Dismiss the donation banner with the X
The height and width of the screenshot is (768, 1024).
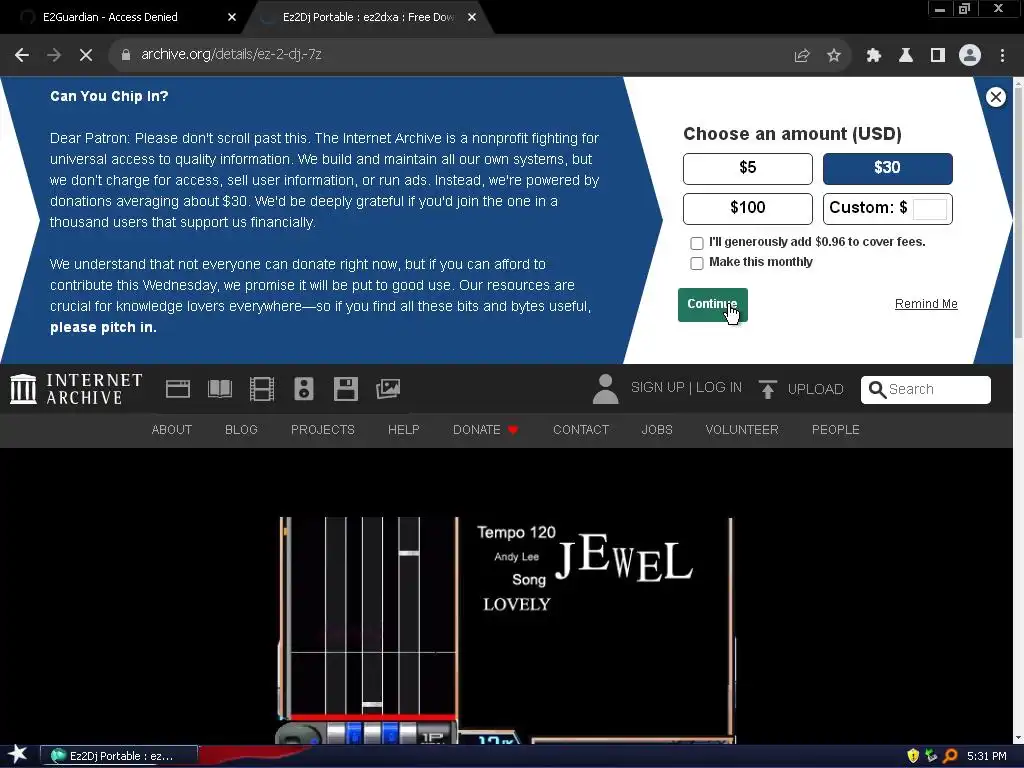pyautogui.click(x=995, y=97)
